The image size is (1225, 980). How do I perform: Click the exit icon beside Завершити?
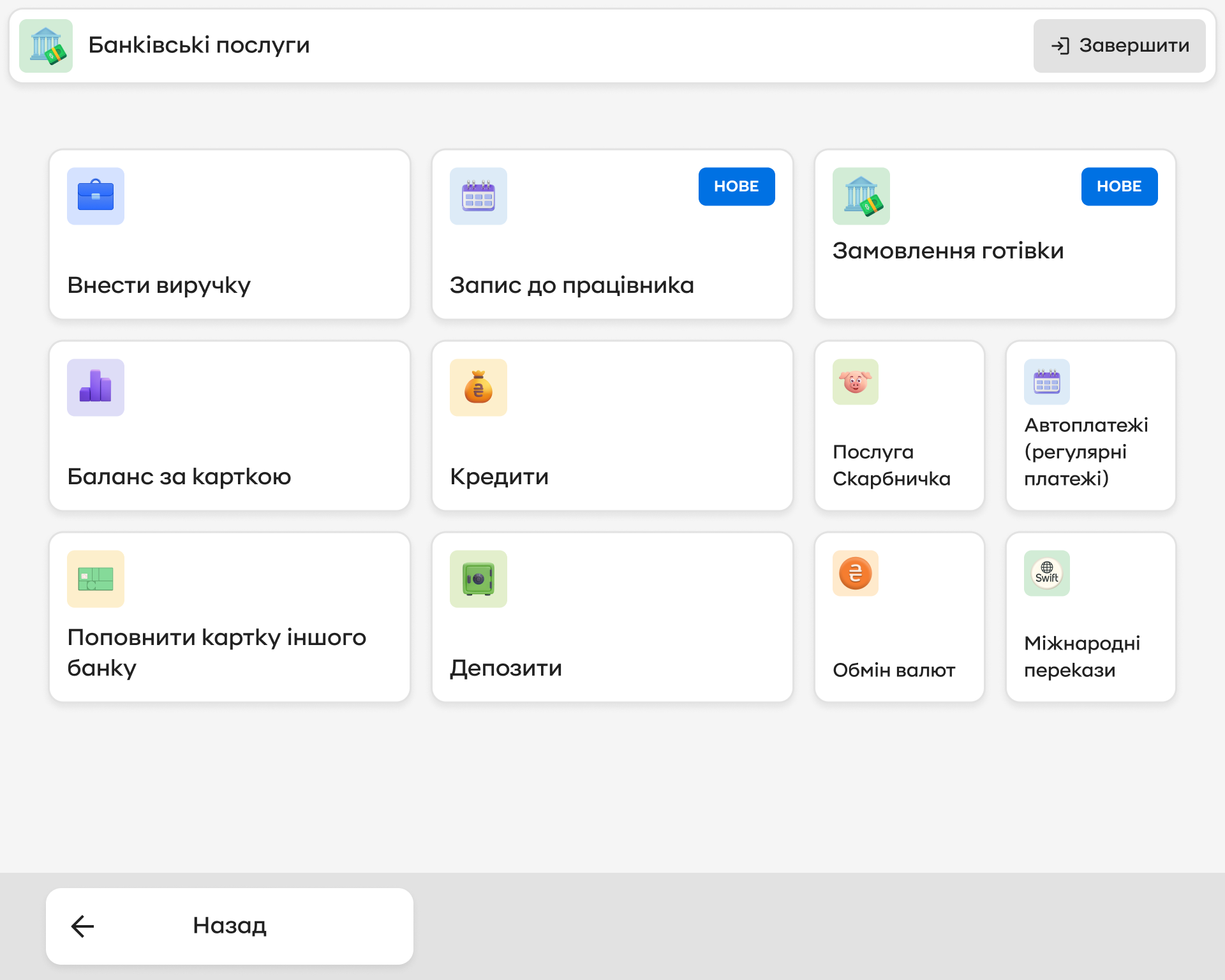click(x=1060, y=46)
